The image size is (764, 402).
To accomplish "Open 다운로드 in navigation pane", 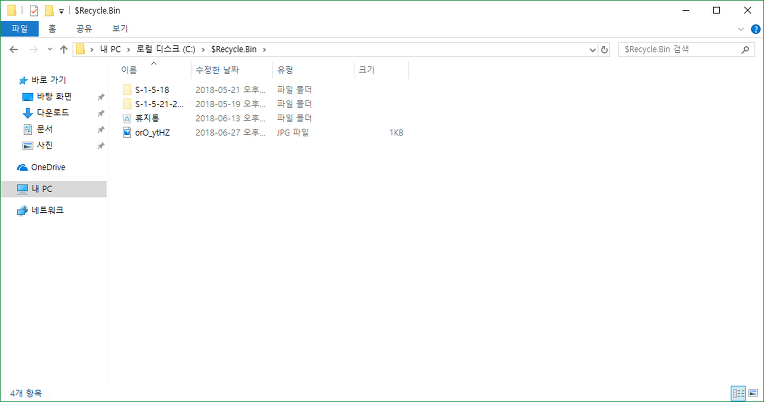I will point(53,113).
